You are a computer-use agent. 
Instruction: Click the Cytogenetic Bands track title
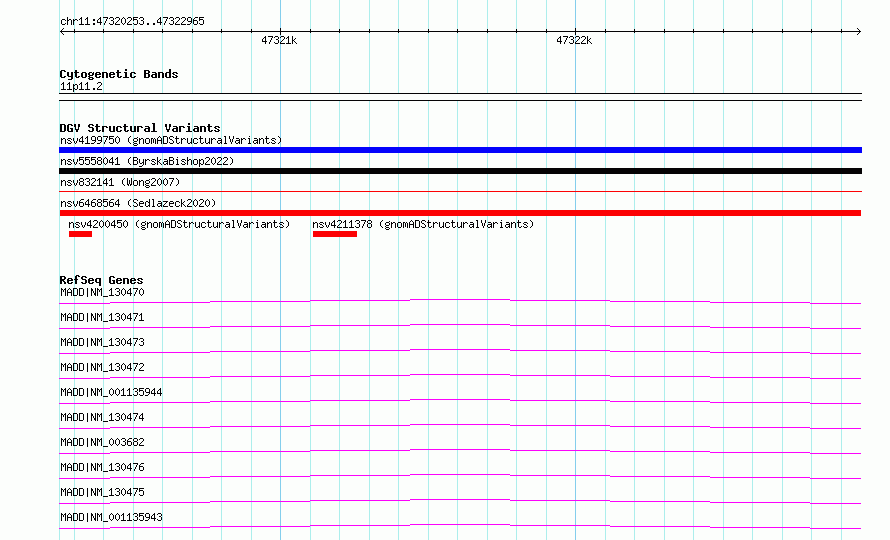pos(119,74)
